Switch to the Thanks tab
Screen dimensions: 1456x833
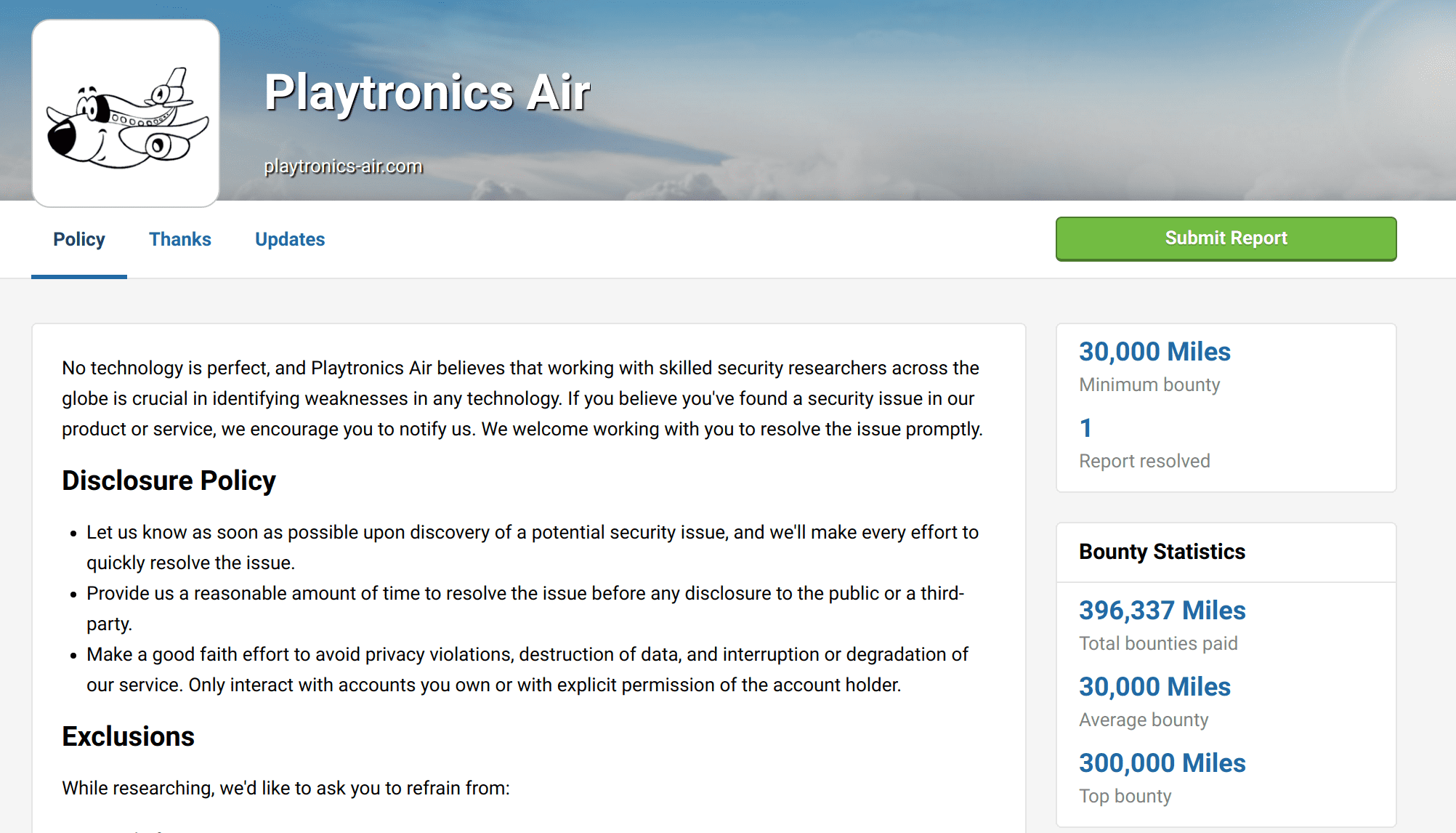click(x=180, y=239)
